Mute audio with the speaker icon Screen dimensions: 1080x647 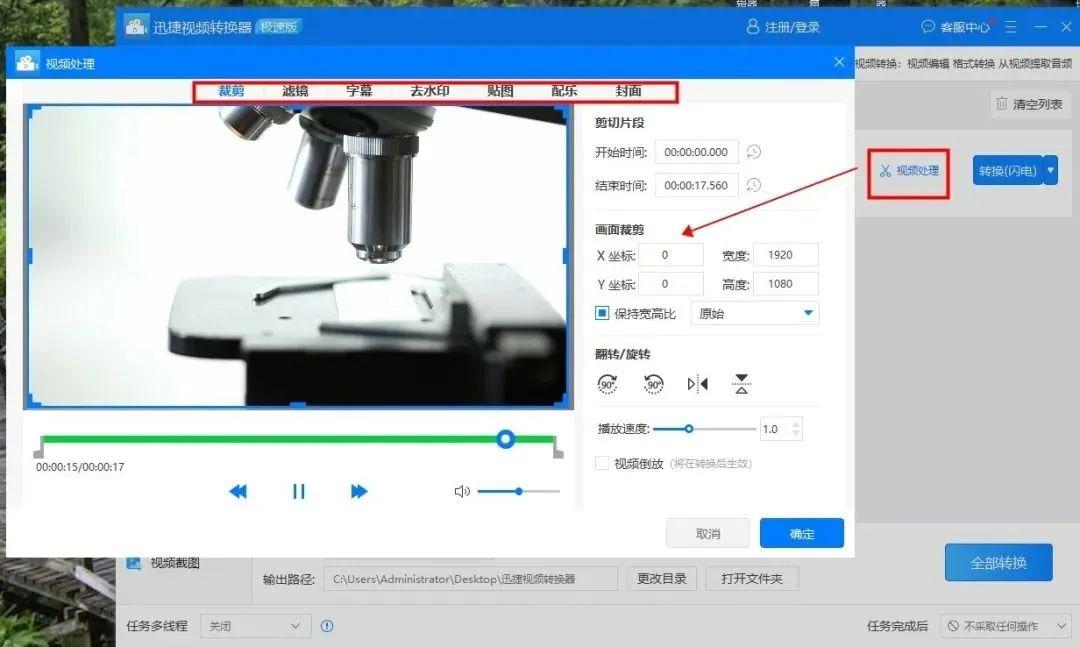tap(461, 491)
